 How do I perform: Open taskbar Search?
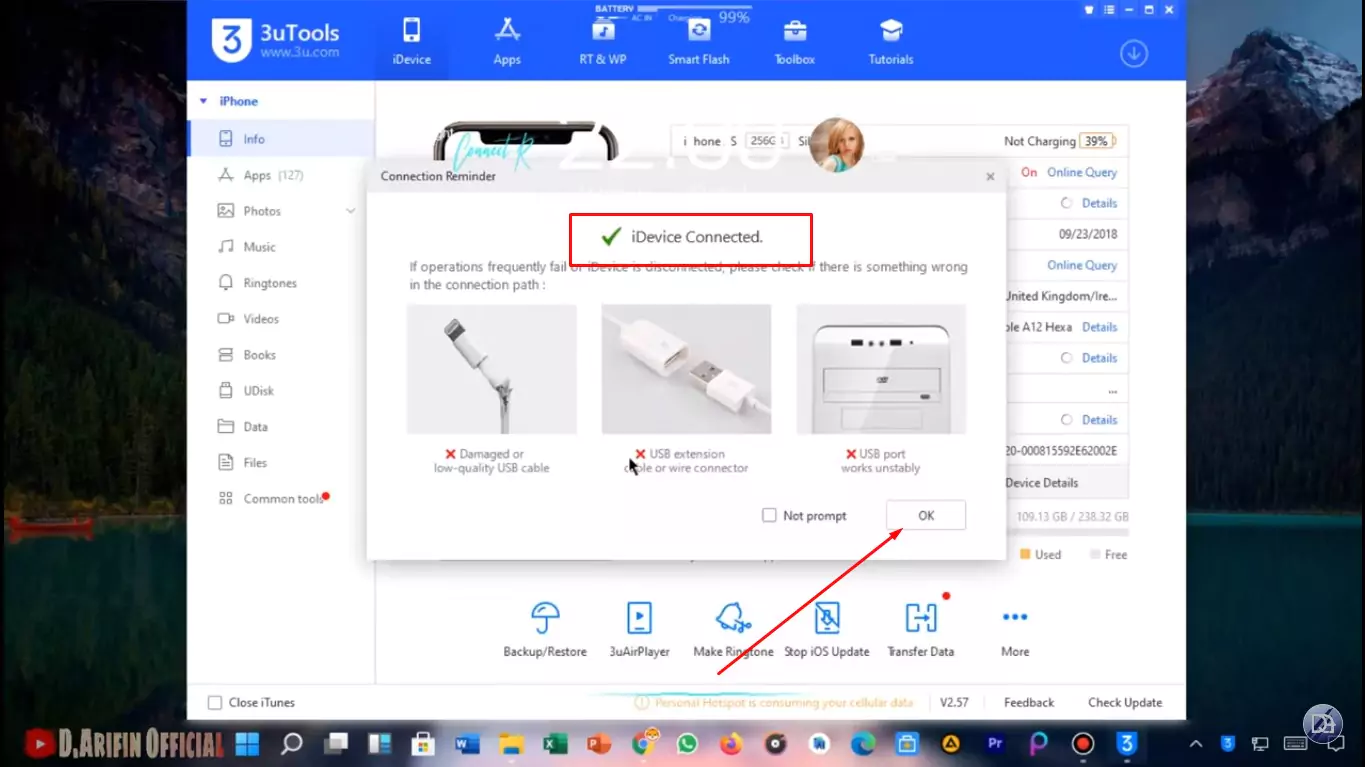tap(292, 744)
